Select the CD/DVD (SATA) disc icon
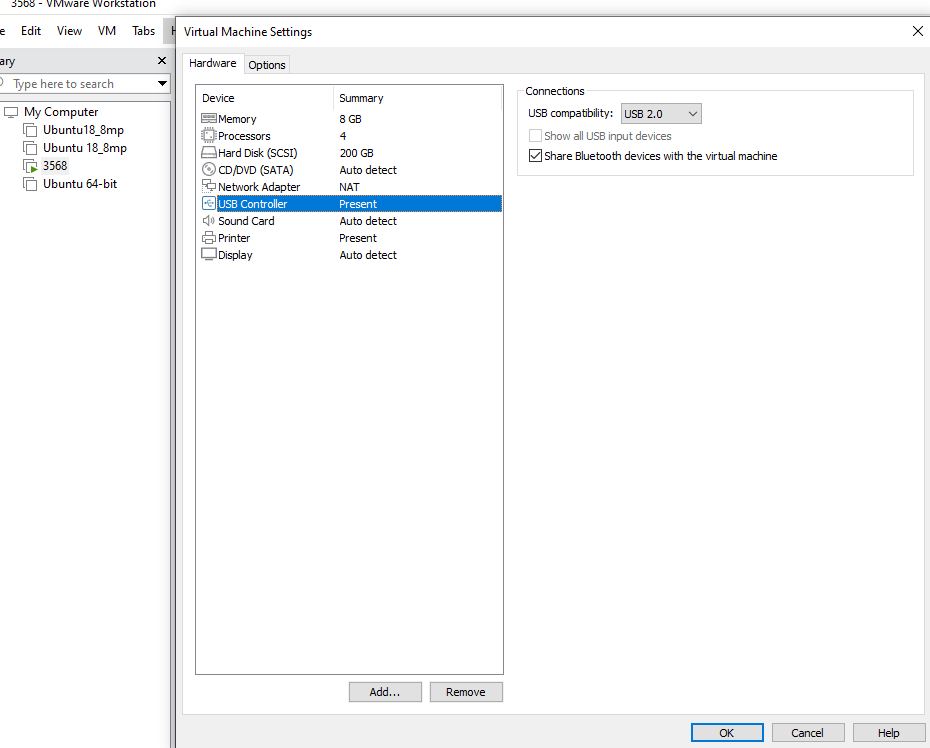930x748 pixels. [209, 170]
